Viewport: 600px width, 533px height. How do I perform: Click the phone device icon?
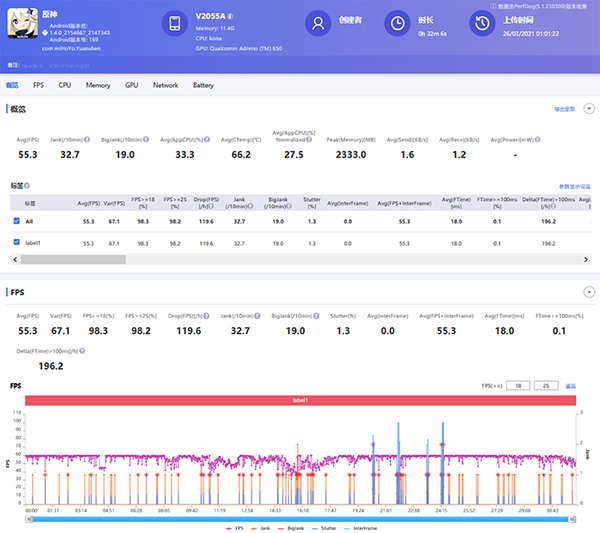tap(174, 24)
